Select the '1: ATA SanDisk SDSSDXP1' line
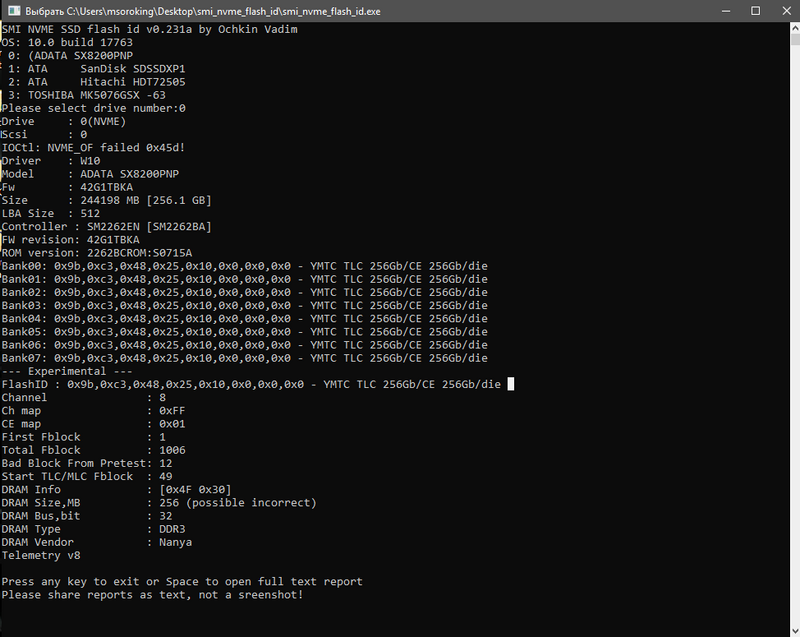This screenshot has width=800, height=637. tap(96, 69)
